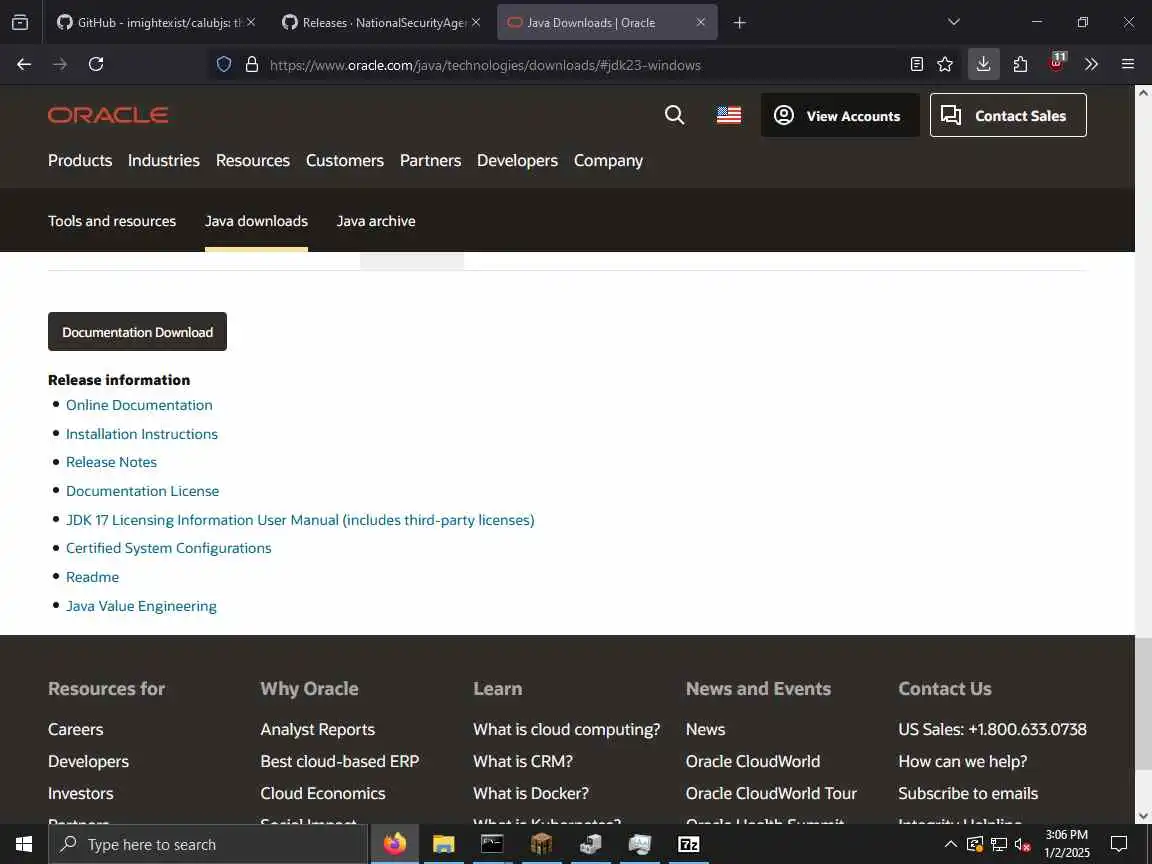Open the Readme link
Image resolution: width=1152 pixels, height=864 pixels.
click(x=93, y=577)
